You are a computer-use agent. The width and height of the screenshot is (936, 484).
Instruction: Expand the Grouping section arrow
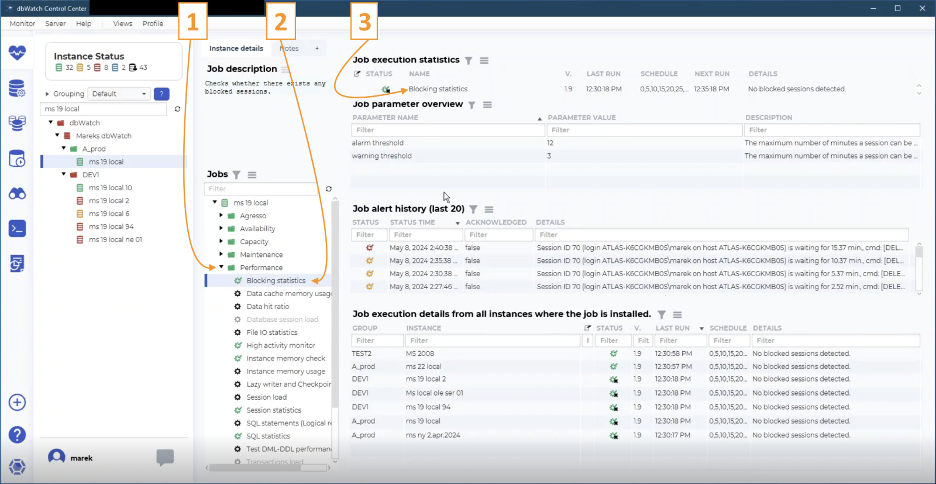click(48, 94)
